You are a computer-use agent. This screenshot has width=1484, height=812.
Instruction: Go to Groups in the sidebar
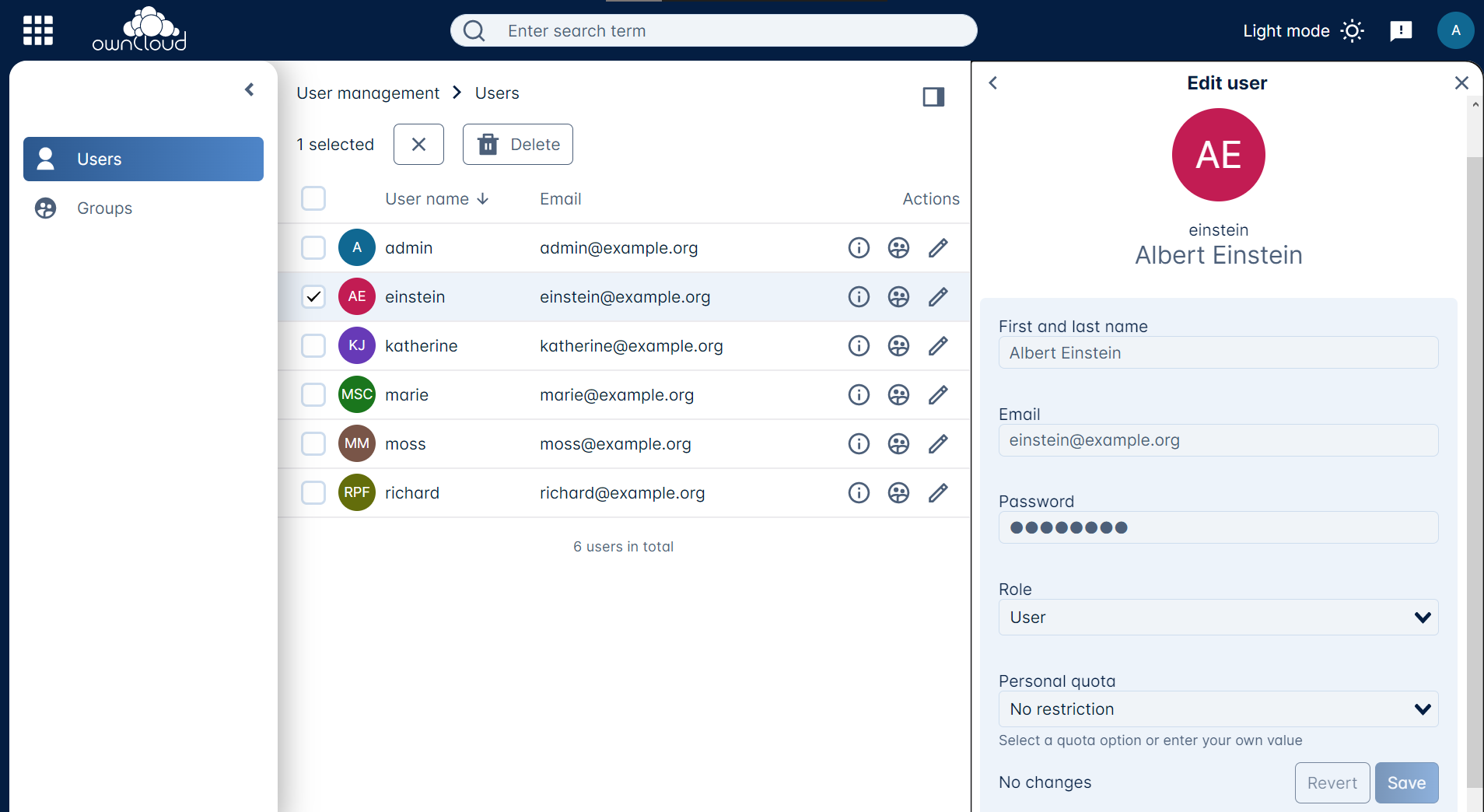click(104, 208)
